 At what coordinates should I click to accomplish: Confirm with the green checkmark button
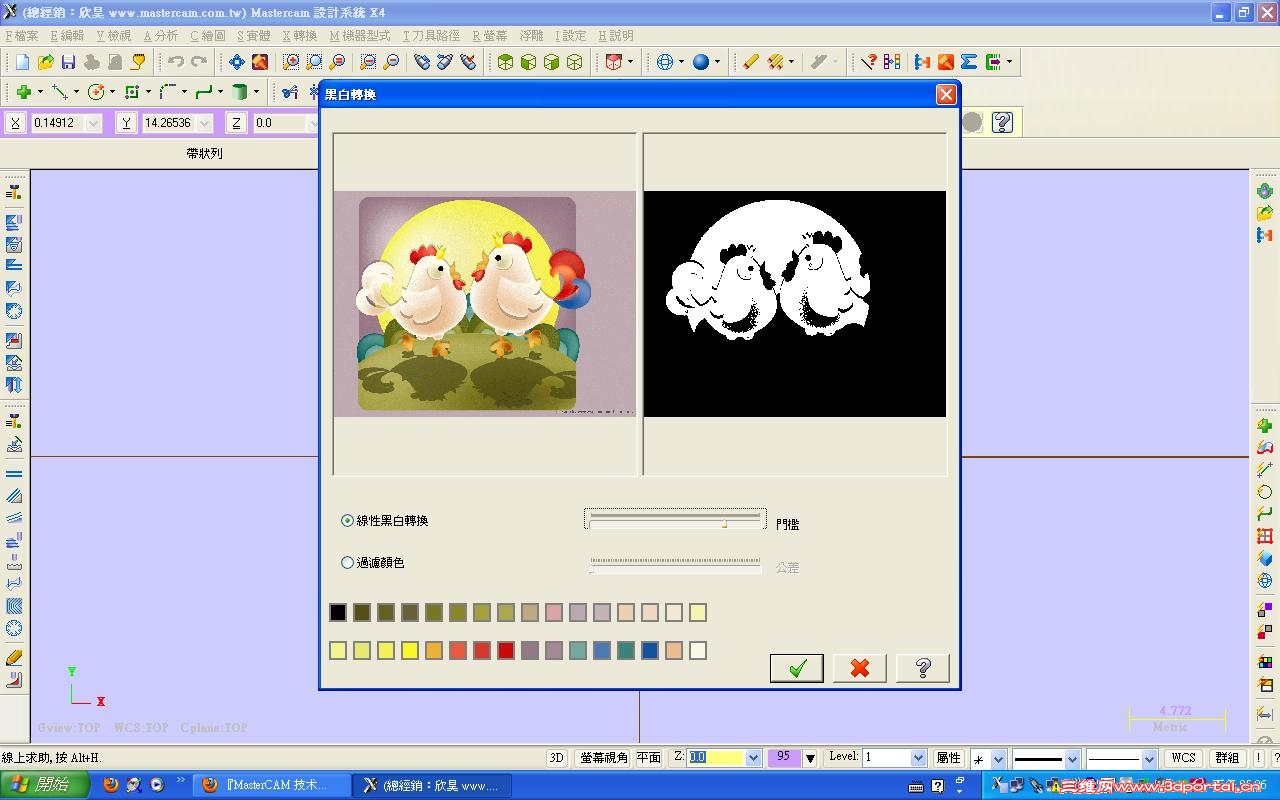pyautogui.click(x=797, y=668)
